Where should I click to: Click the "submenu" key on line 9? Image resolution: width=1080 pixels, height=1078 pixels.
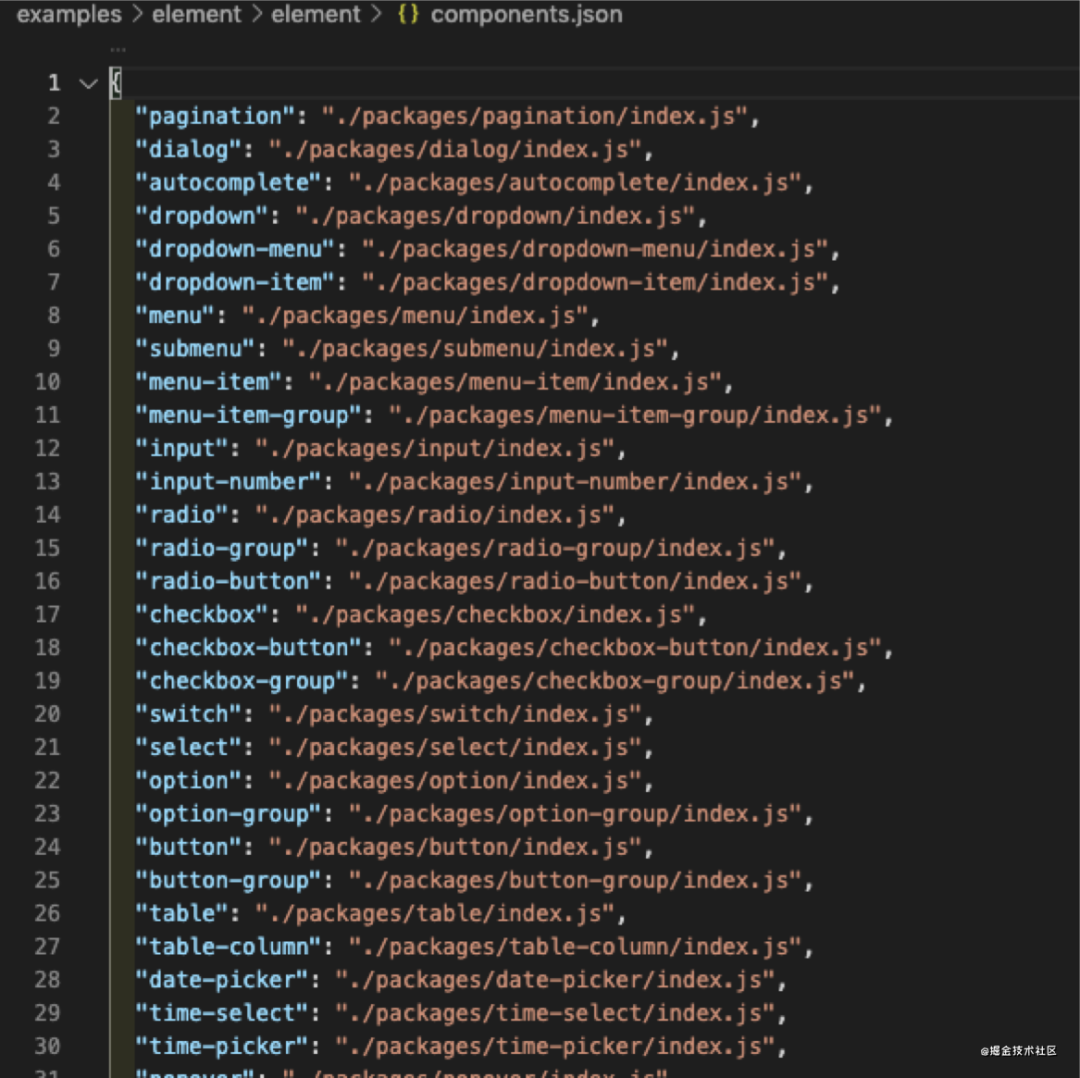[196, 349]
